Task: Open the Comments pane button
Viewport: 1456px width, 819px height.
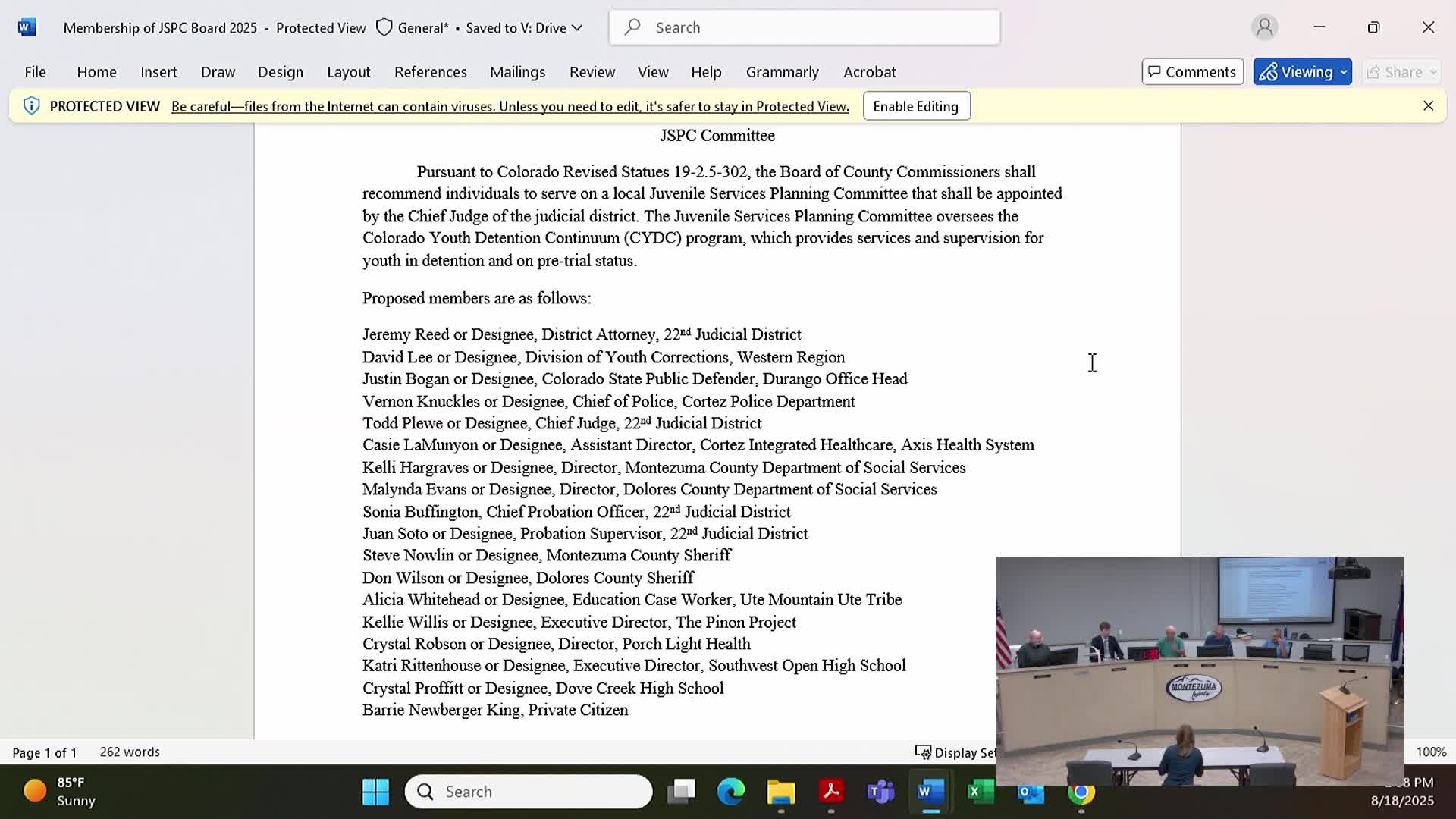Action: 1192,72
